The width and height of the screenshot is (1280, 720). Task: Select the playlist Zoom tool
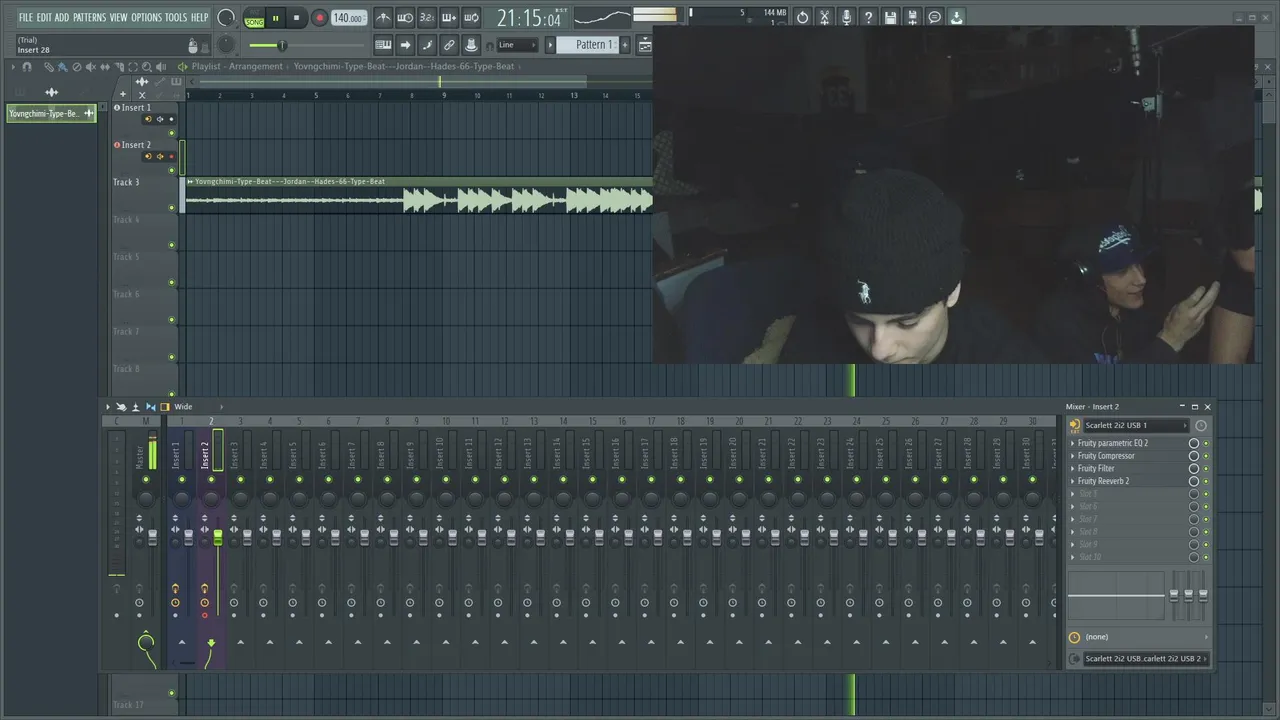coord(147,67)
